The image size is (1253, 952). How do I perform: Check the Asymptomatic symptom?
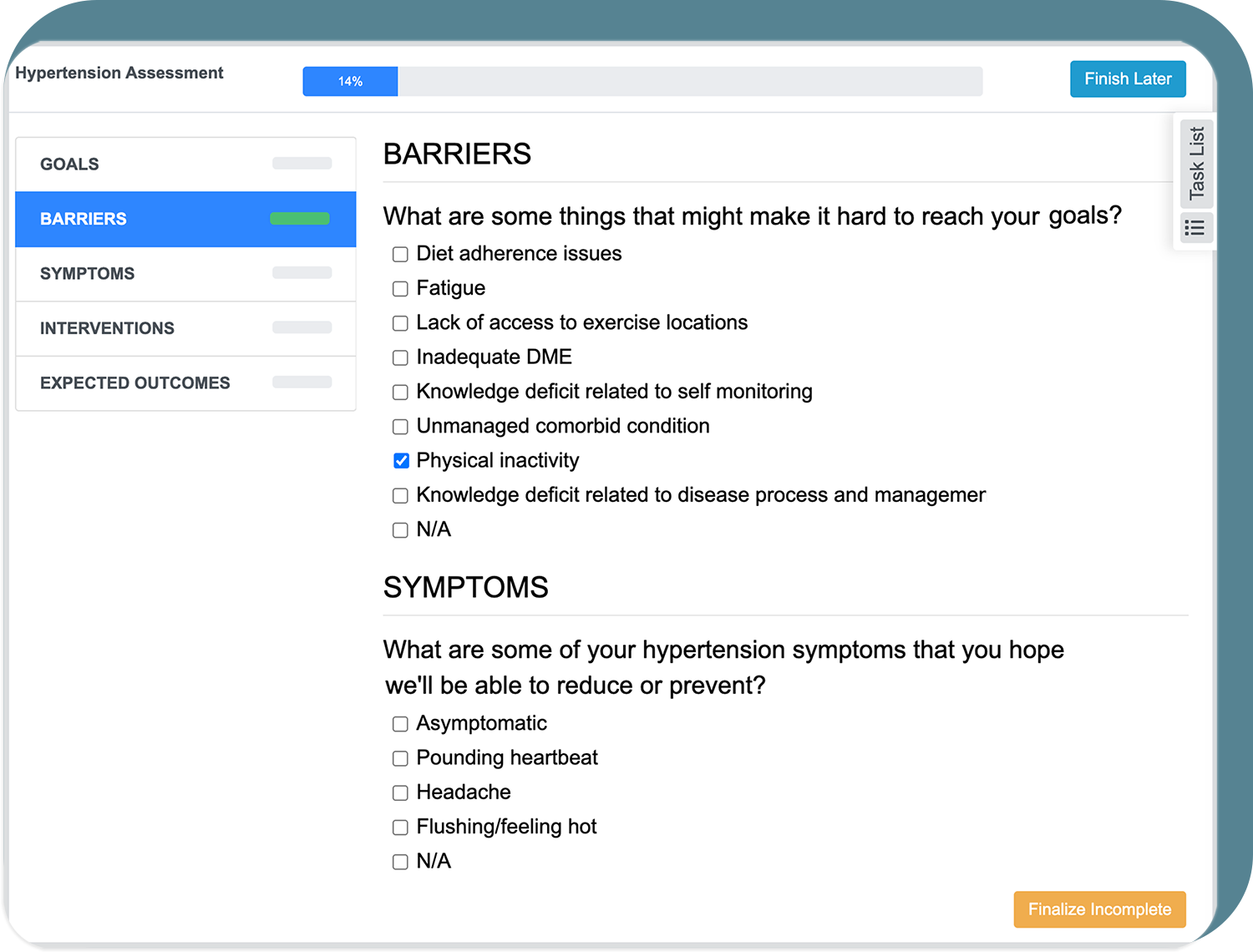pyautogui.click(x=400, y=724)
